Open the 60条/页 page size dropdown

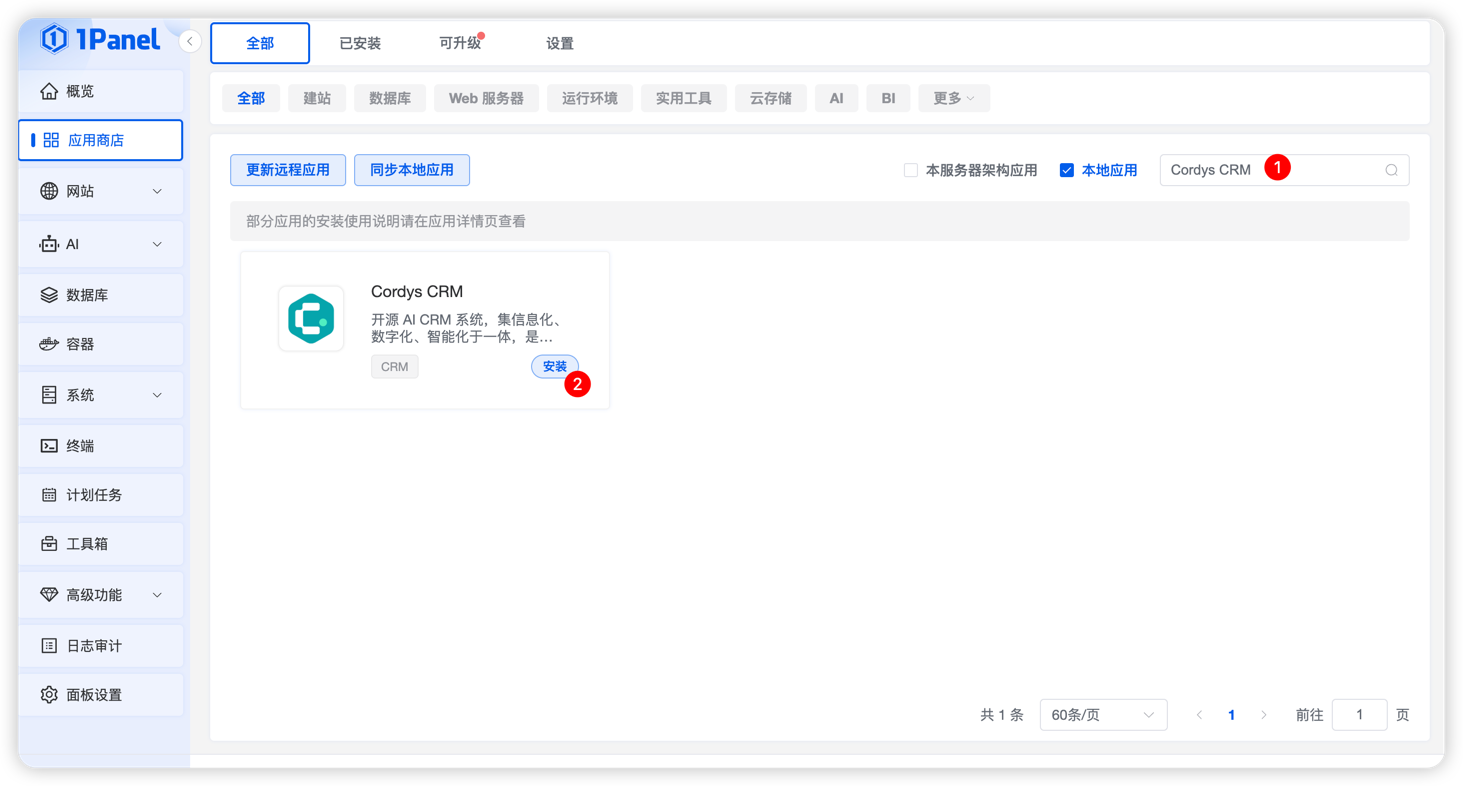[1103, 715]
